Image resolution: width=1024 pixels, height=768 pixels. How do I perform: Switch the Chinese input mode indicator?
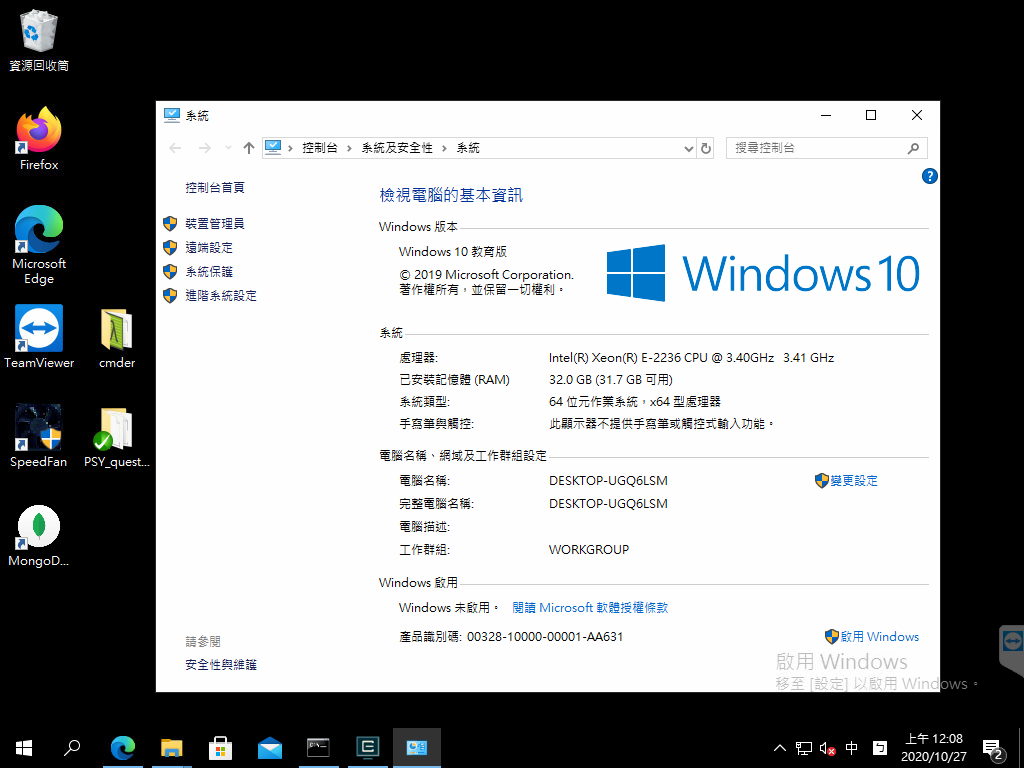(852, 748)
